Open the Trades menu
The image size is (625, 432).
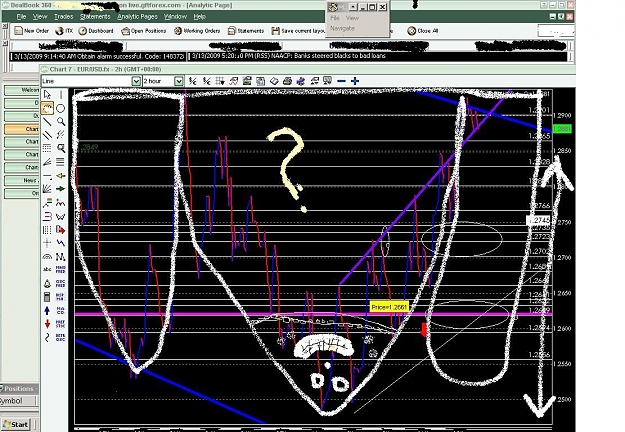[x=64, y=17]
